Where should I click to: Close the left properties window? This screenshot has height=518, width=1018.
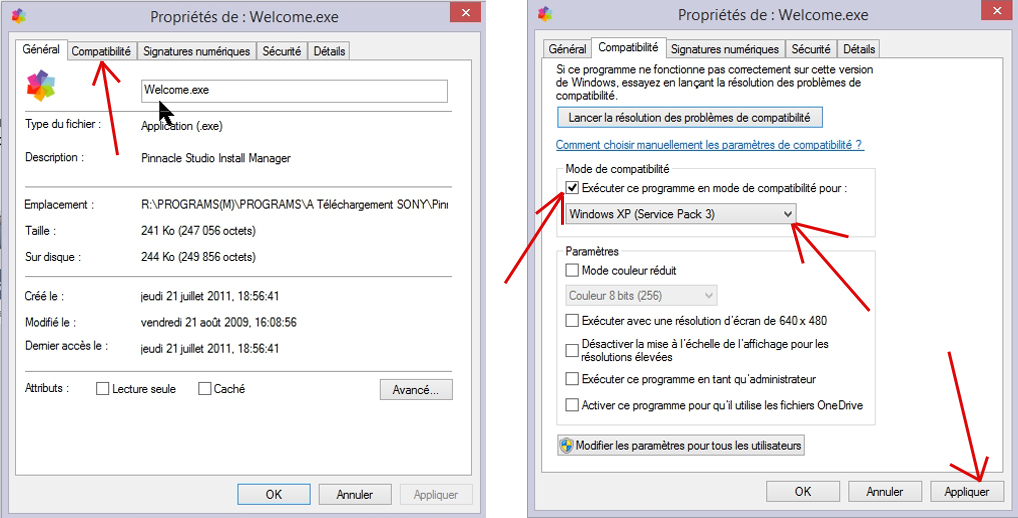pyautogui.click(x=466, y=12)
